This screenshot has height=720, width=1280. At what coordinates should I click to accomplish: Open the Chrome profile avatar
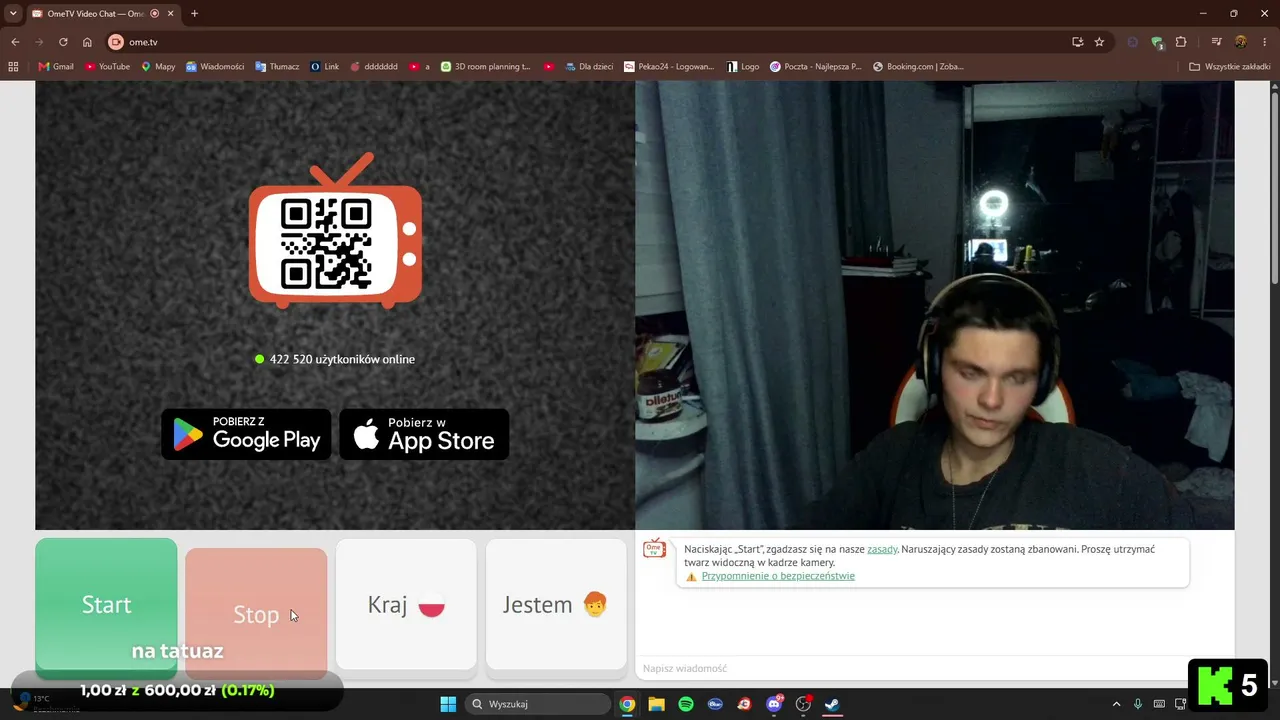pyautogui.click(x=1241, y=42)
